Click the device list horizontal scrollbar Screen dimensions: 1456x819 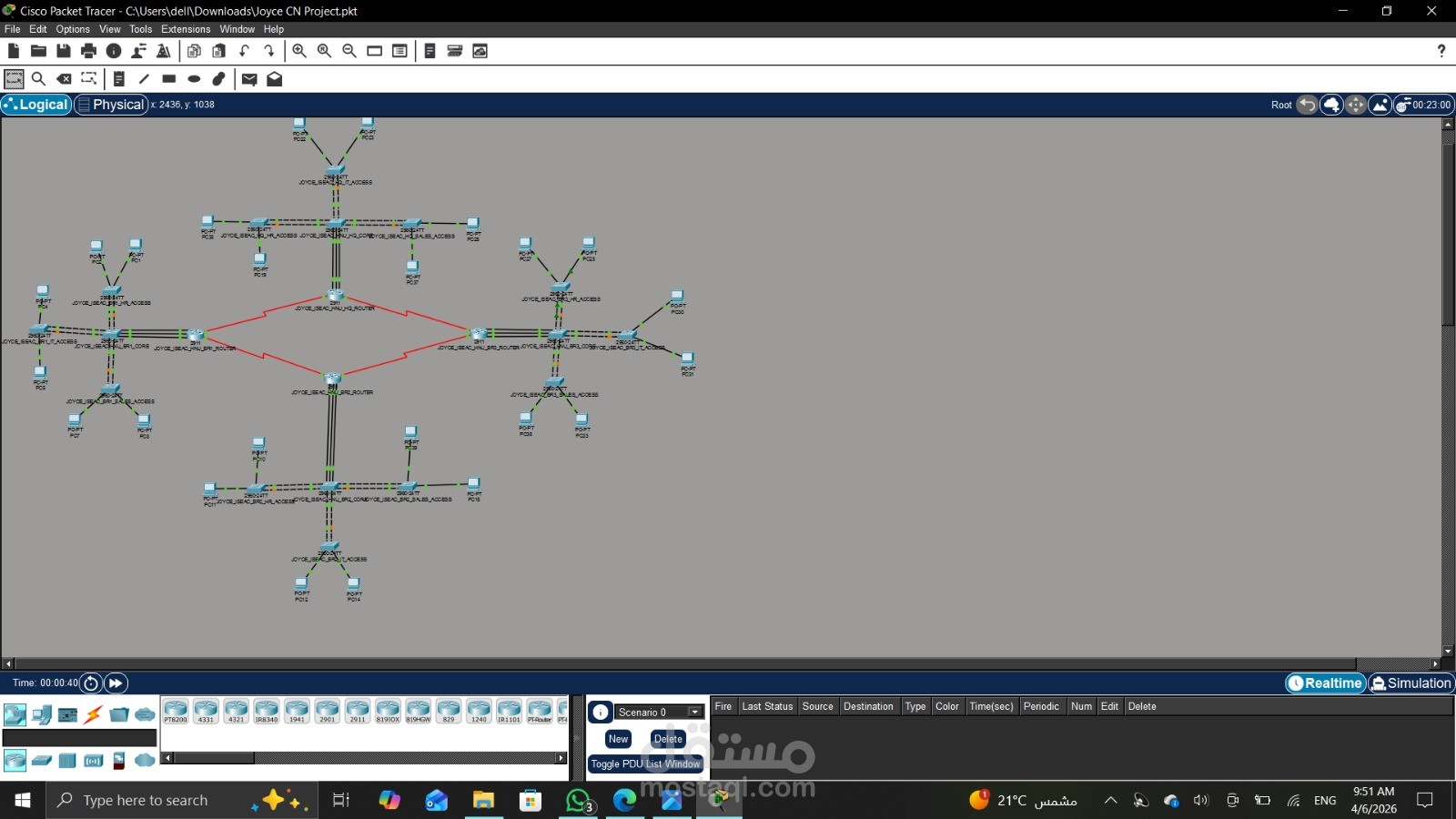click(215, 758)
